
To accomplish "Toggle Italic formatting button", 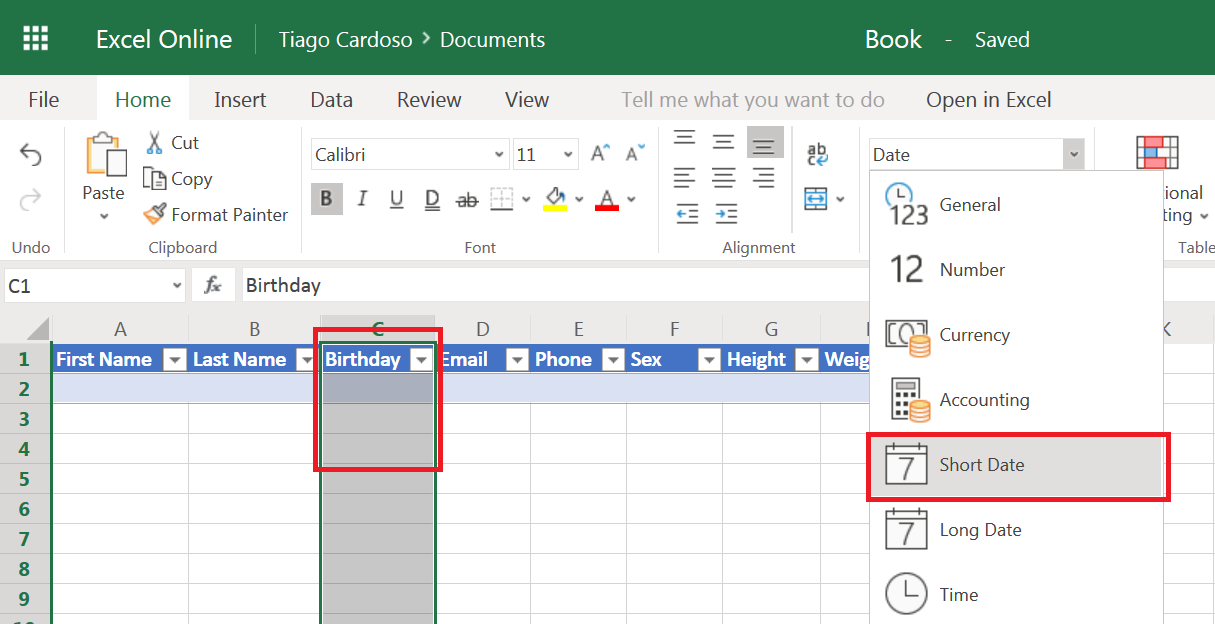I will 362,199.
